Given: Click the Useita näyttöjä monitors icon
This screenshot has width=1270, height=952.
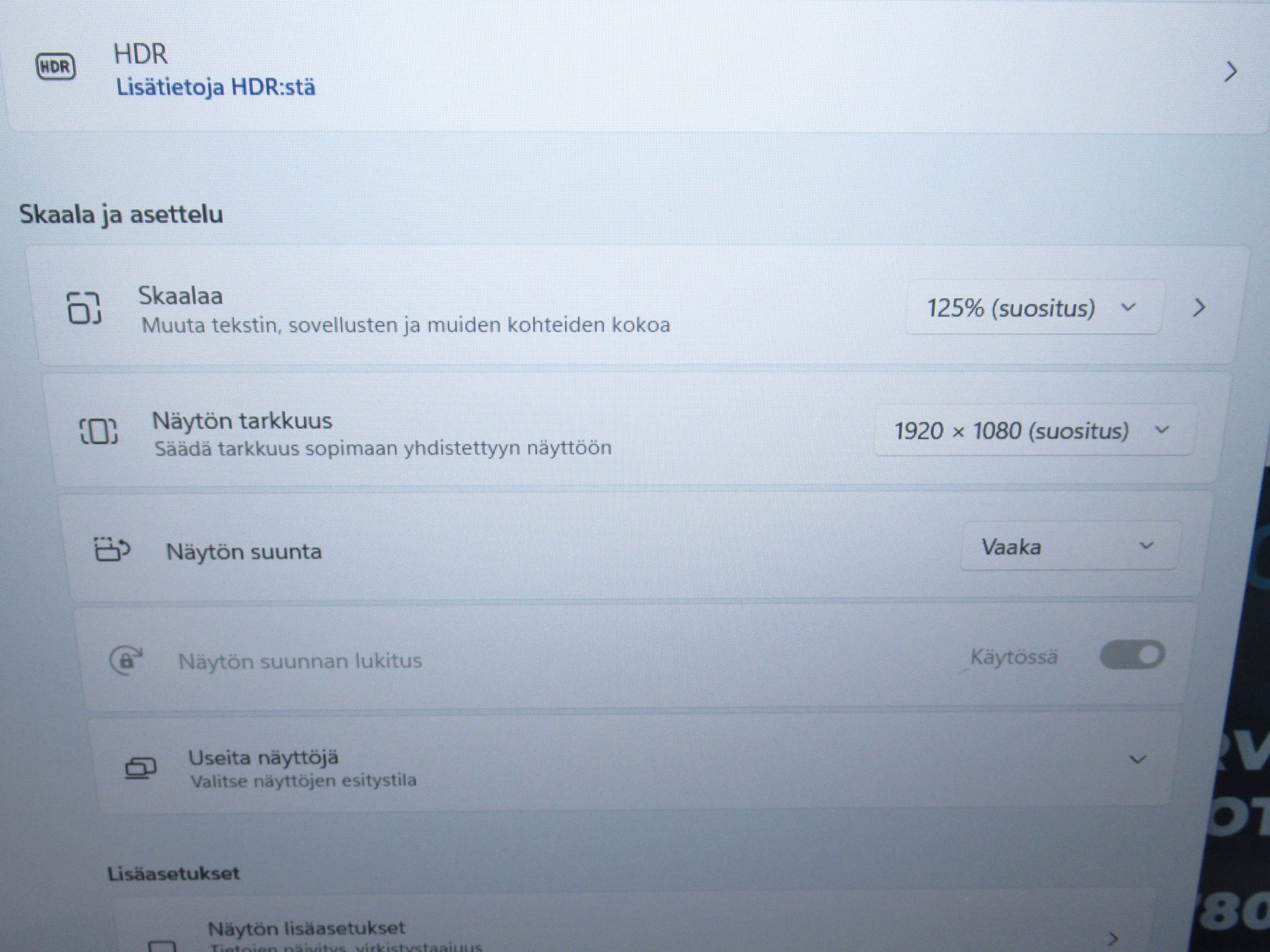Looking at the screenshot, I should point(140,768).
